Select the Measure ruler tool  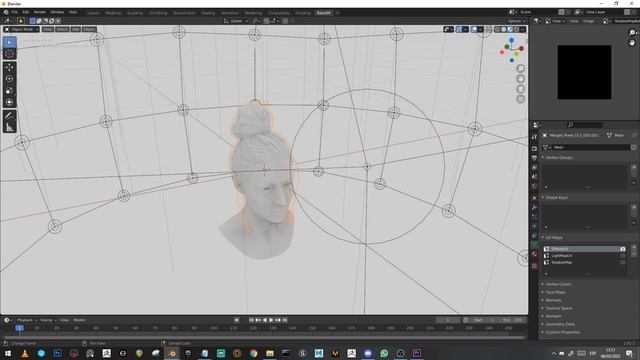pos(10,127)
